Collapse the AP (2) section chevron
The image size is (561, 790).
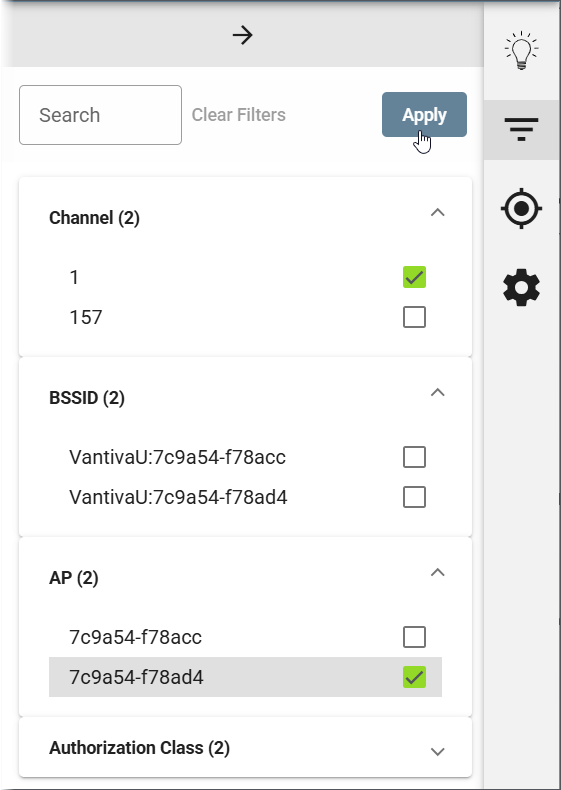pyautogui.click(x=438, y=572)
